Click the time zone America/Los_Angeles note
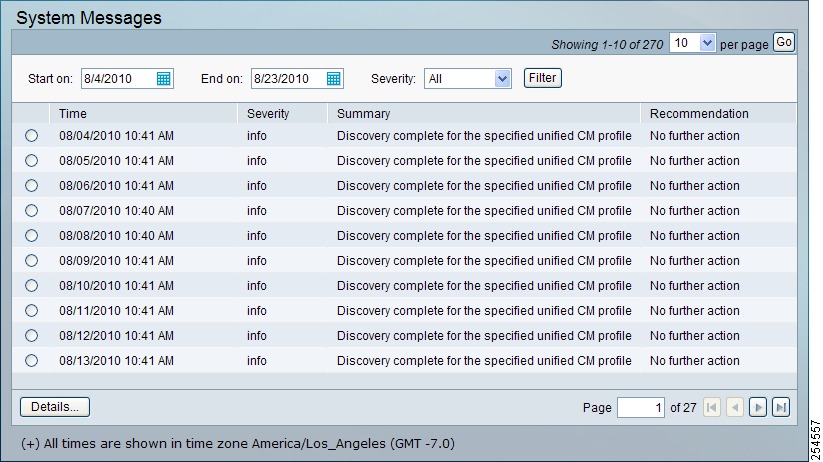Viewport: 823px width, 462px height. [x=238, y=444]
